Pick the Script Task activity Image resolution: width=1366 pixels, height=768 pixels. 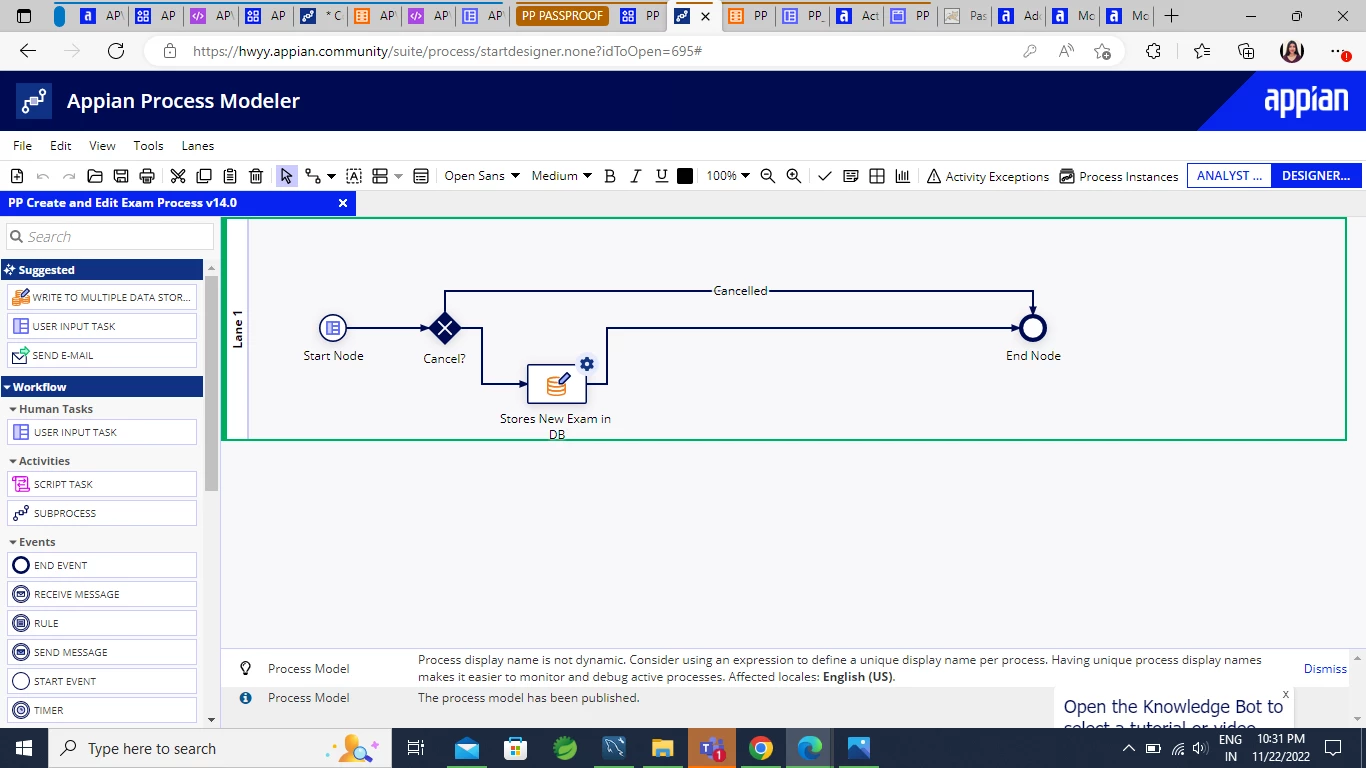(x=102, y=484)
